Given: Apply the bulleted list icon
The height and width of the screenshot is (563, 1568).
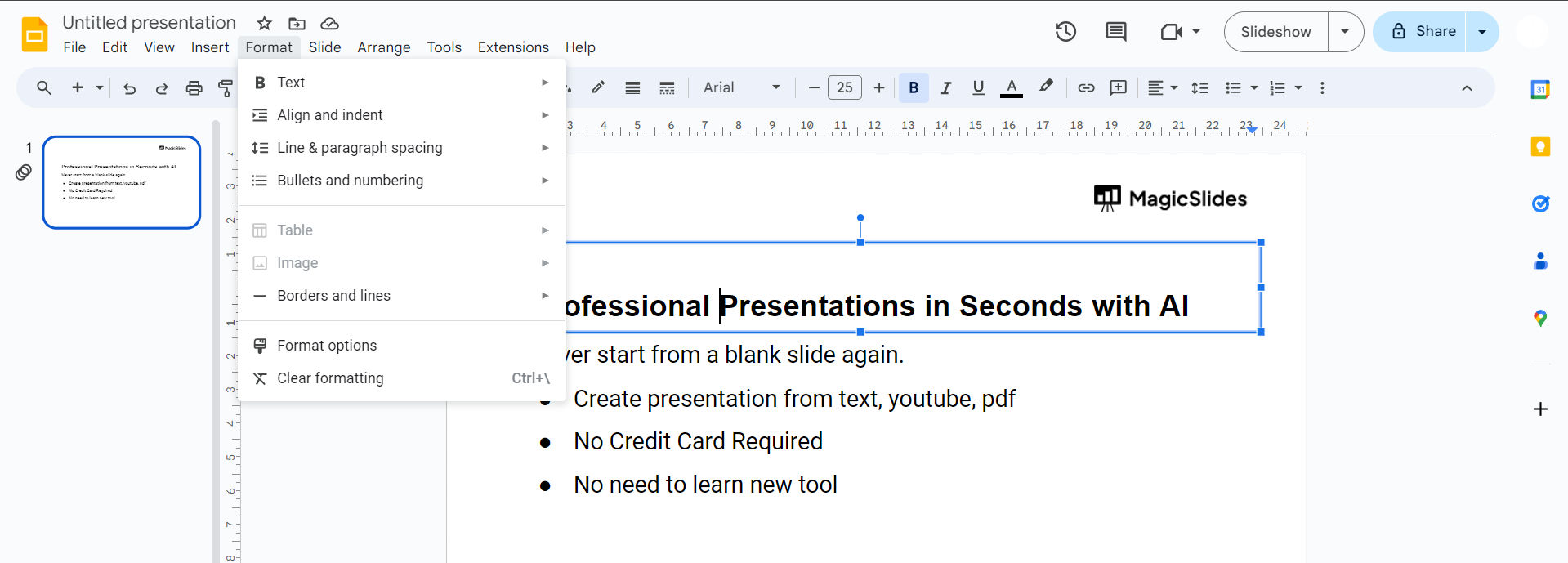Looking at the screenshot, I should [x=1234, y=87].
